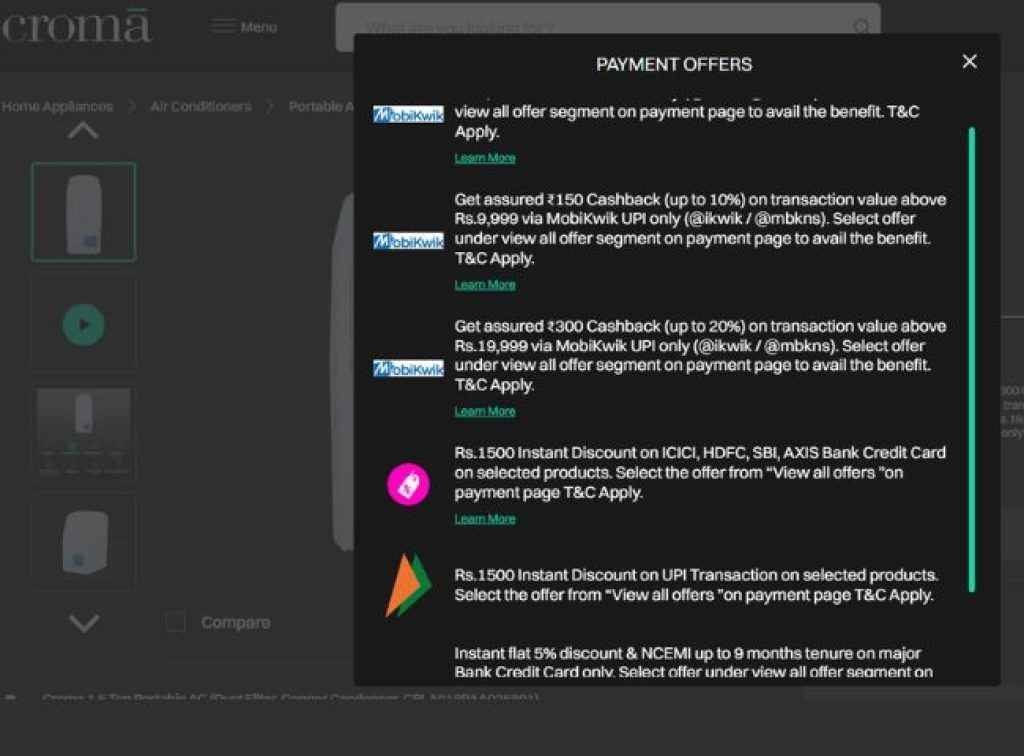Go to Air Conditioners breadcrumb

coord(200,106)
